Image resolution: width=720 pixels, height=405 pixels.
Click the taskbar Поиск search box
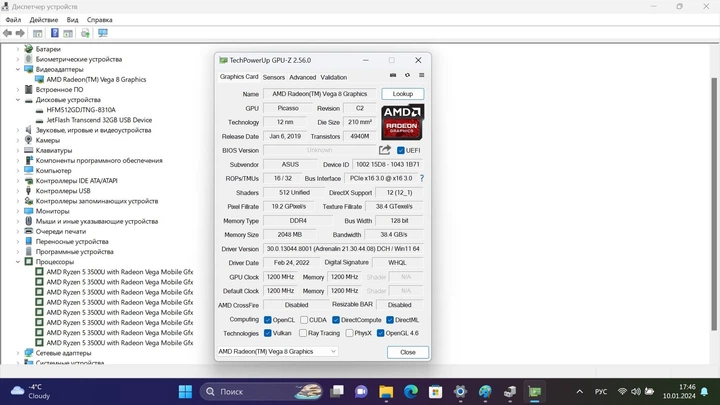click(261, 392)
